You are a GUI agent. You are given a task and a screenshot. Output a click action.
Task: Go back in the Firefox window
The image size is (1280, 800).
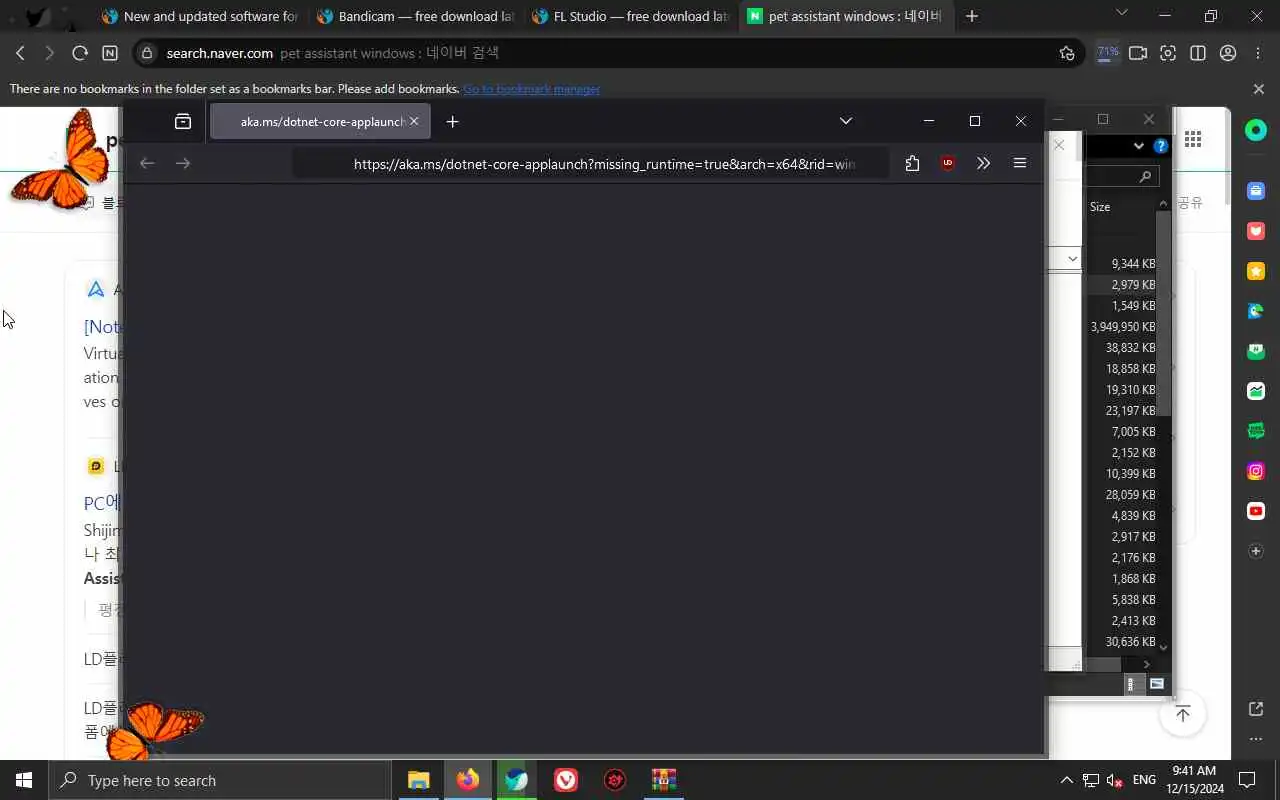(x=147, y=163)
